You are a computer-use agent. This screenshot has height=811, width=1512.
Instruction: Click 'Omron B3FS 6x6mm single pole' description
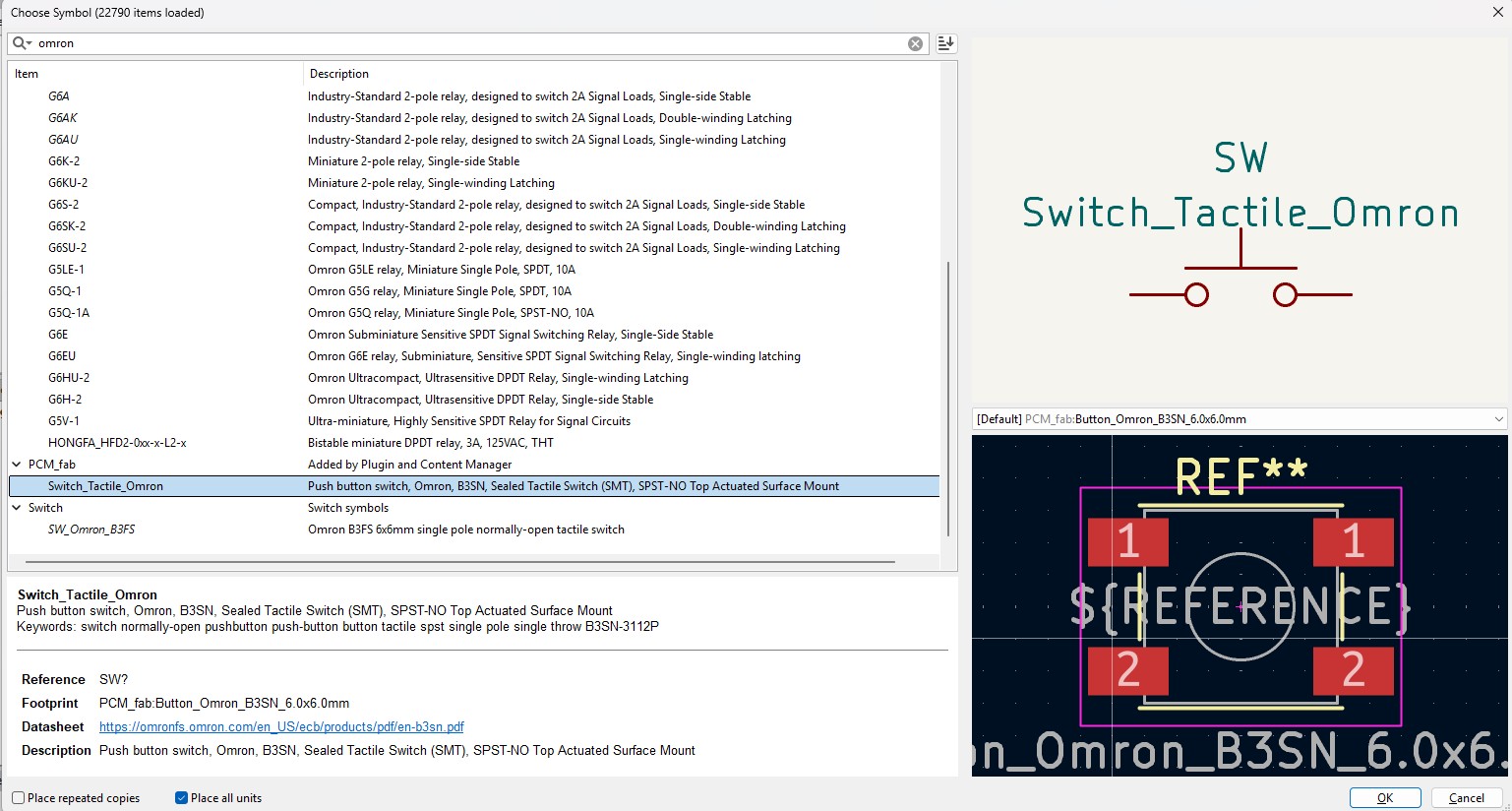point(466,530)
